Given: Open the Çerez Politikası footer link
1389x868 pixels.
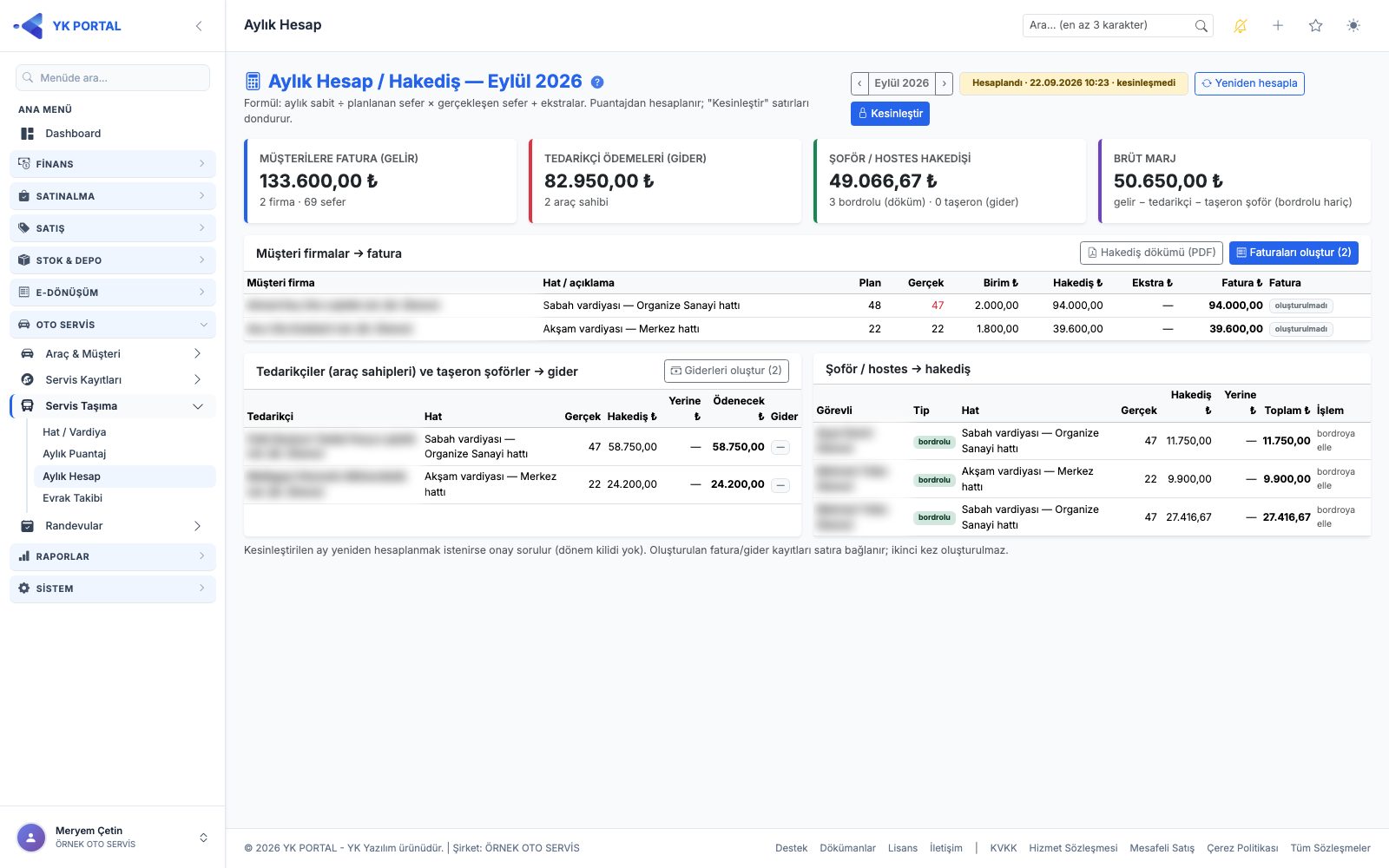Looking at the screenshot, I should (1242, 848).
